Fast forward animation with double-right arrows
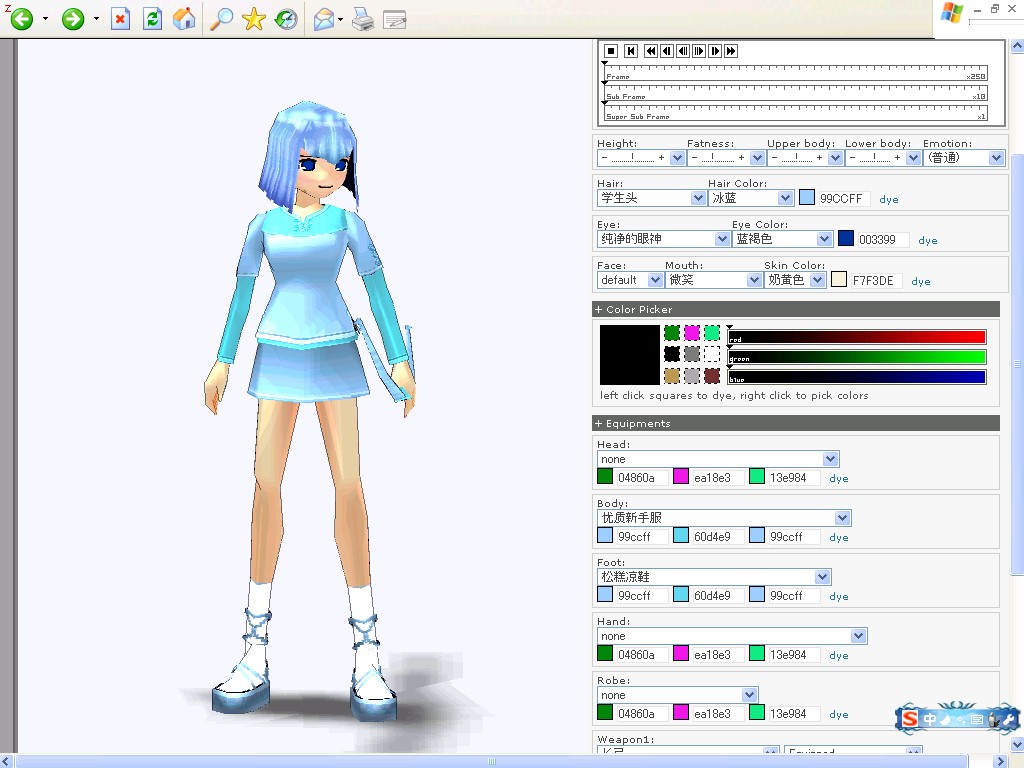The height and width of the screenshot is (768, 1024). pyautogui.click(x=731, y=51)
